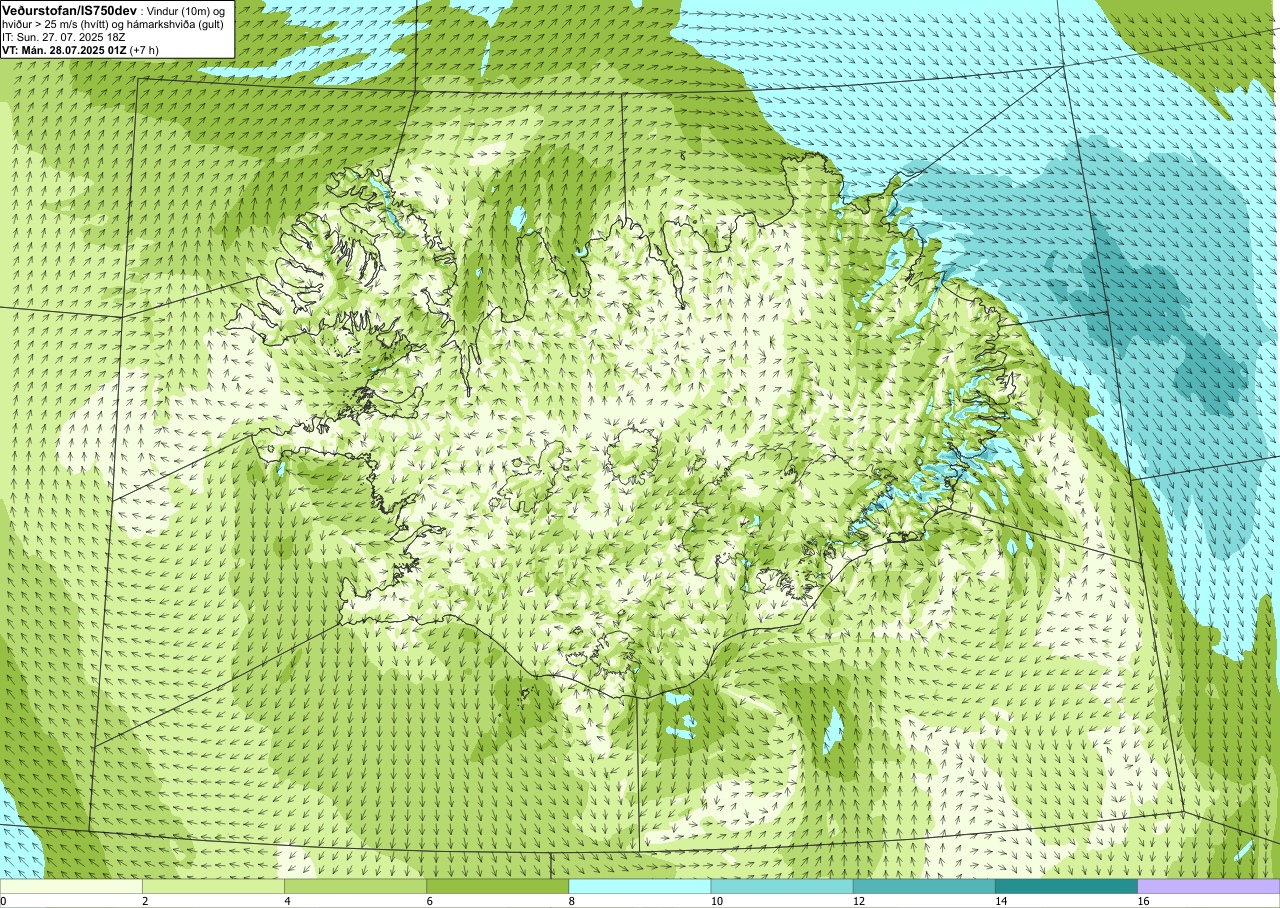Click the legend label '16'

1143,901
